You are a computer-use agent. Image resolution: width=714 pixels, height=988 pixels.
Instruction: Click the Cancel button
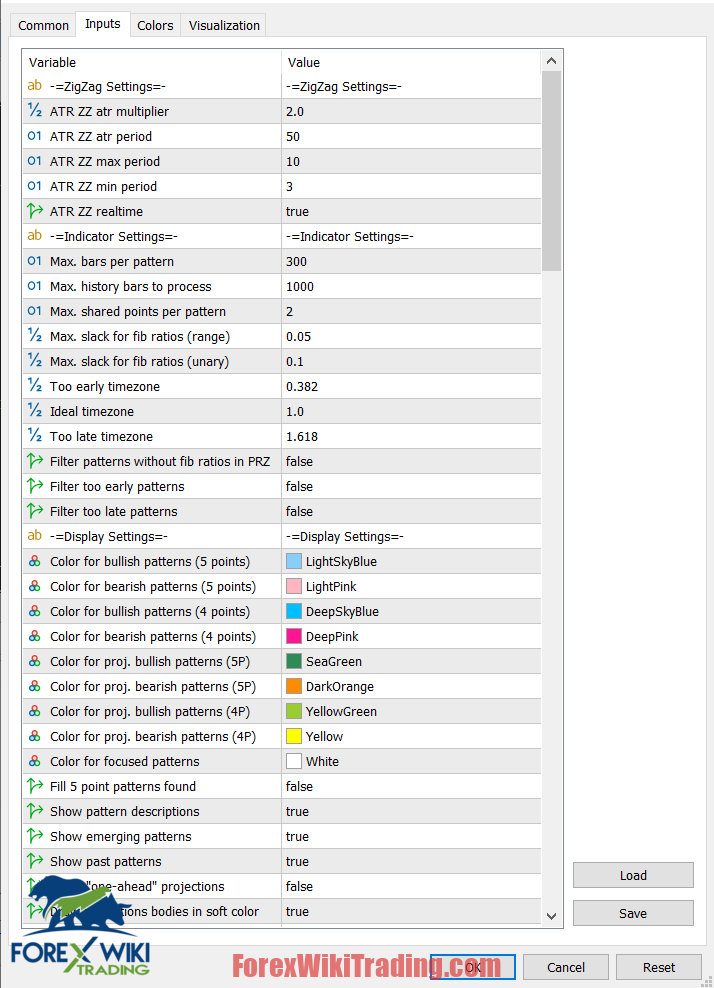point(566,967)
